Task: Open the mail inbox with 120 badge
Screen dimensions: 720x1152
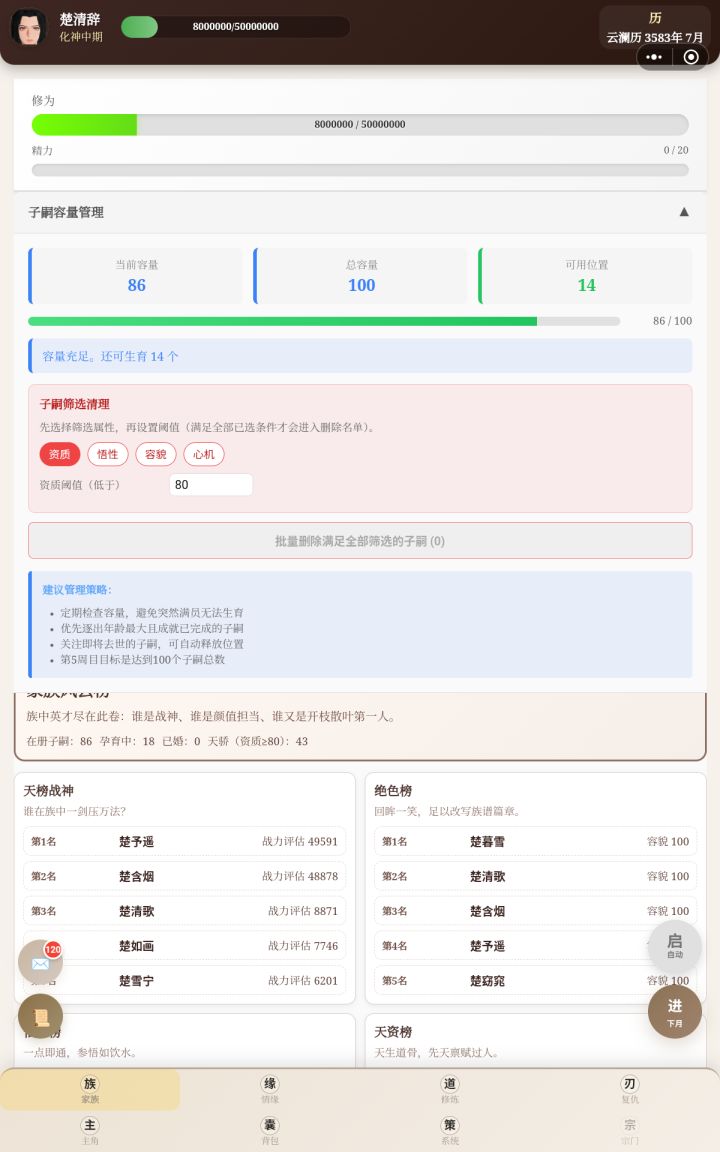Action: pyautogui.click(x=40, y=962)
